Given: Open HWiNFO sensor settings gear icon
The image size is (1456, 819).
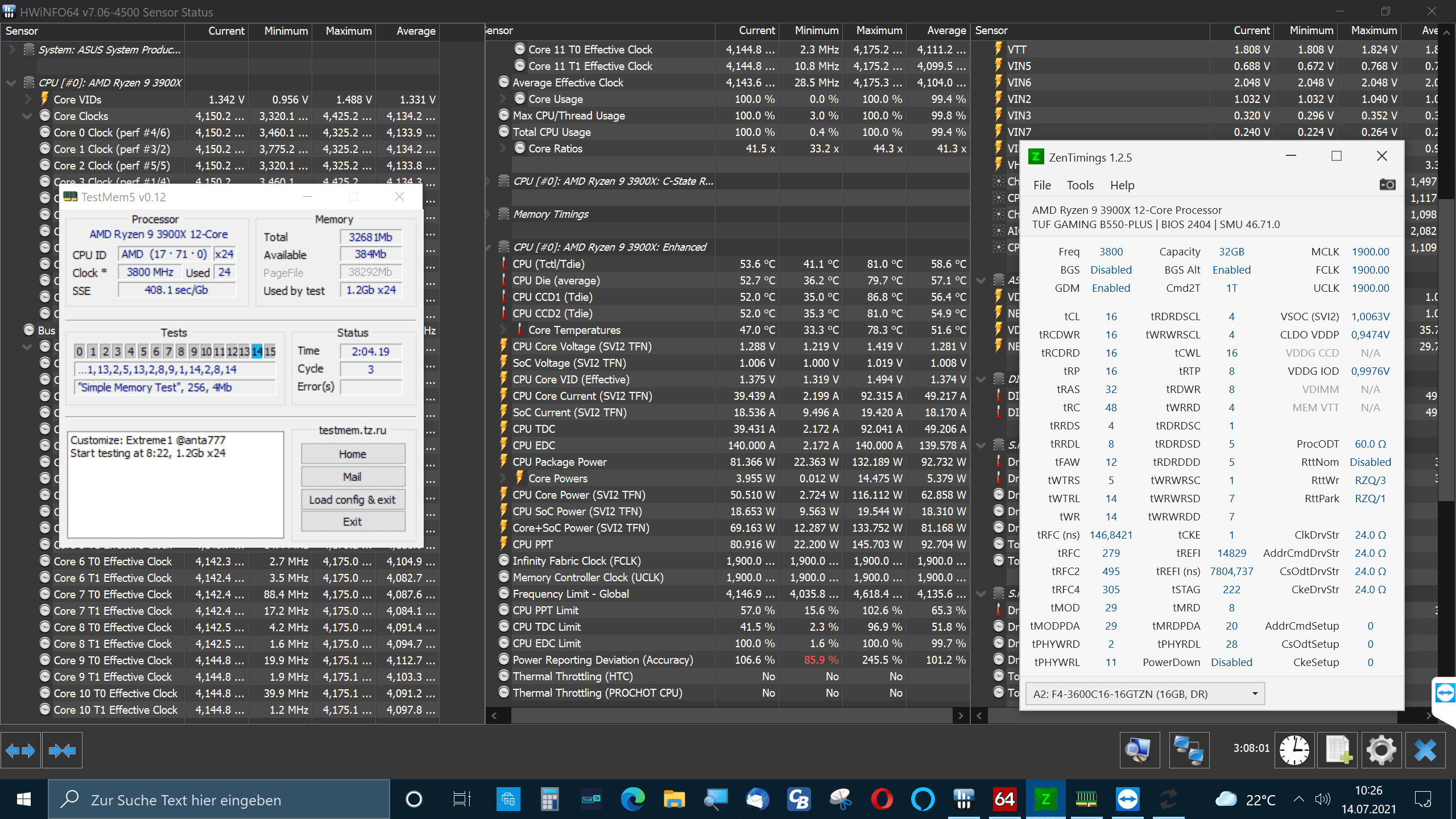Looking at the screenshot, I should click(x=1381, y=751).
